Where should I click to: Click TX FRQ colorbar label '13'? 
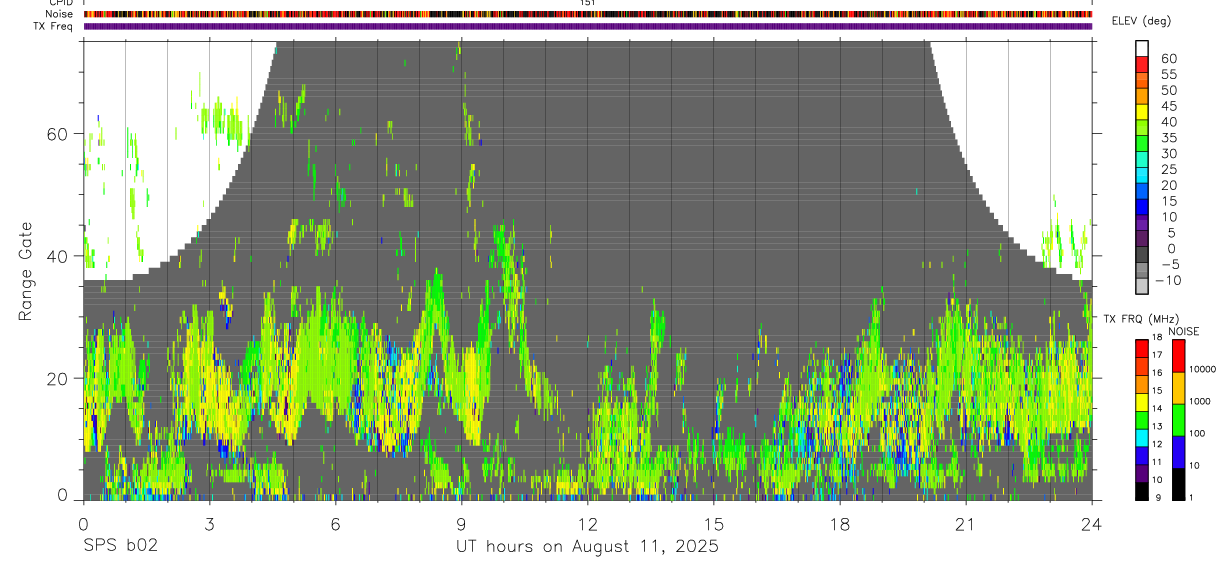tap(1156, 426)
